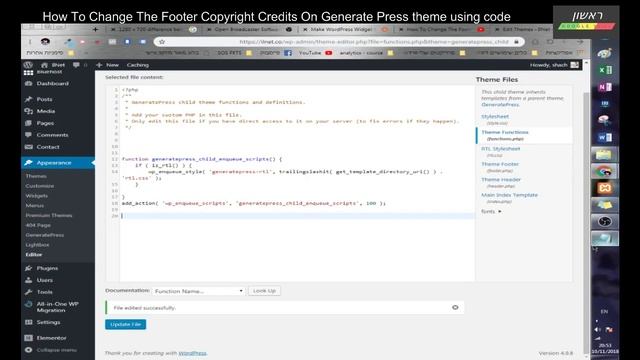Screen dimensions: 640x360
Task: Dismiss the File edited successfully notice
Action: pyautogui.click(x=455, y=307)
